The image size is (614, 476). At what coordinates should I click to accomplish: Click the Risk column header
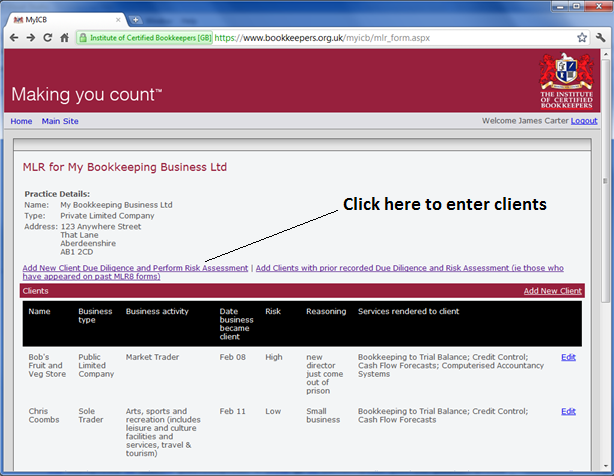[x=273, y=311]
